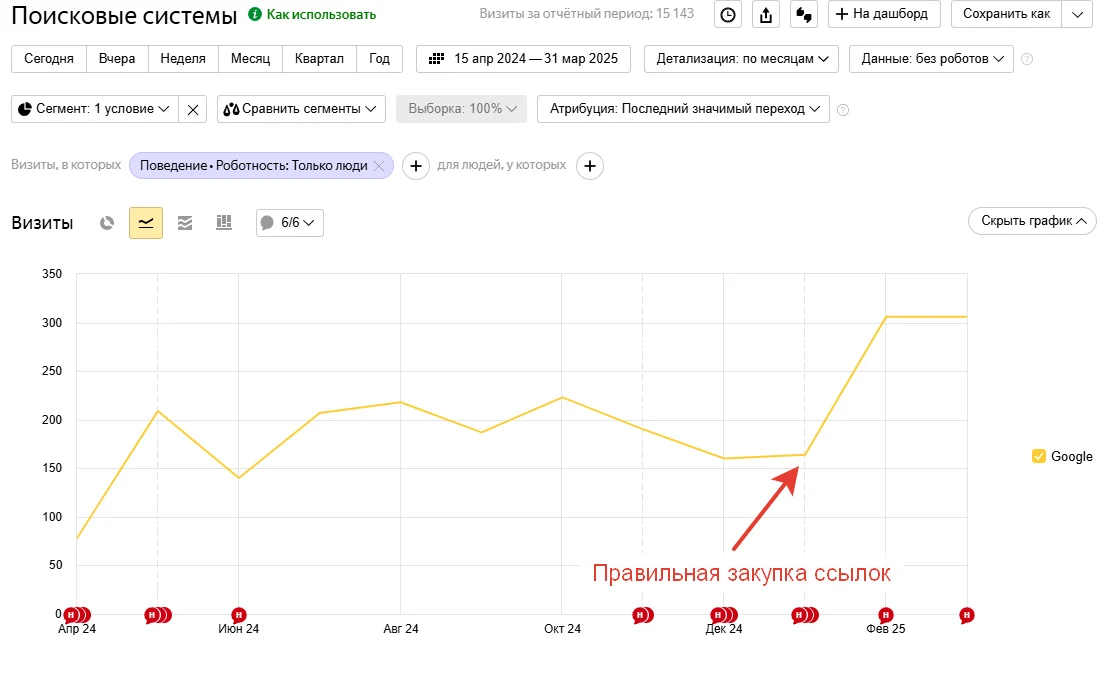Remove segment with X beside Сегмент dropdown
1112x677 pixels.
(193, 109)
